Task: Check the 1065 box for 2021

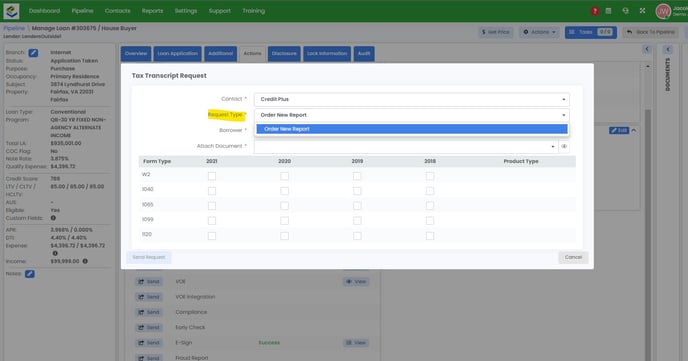Action: (x=212, y=206)
